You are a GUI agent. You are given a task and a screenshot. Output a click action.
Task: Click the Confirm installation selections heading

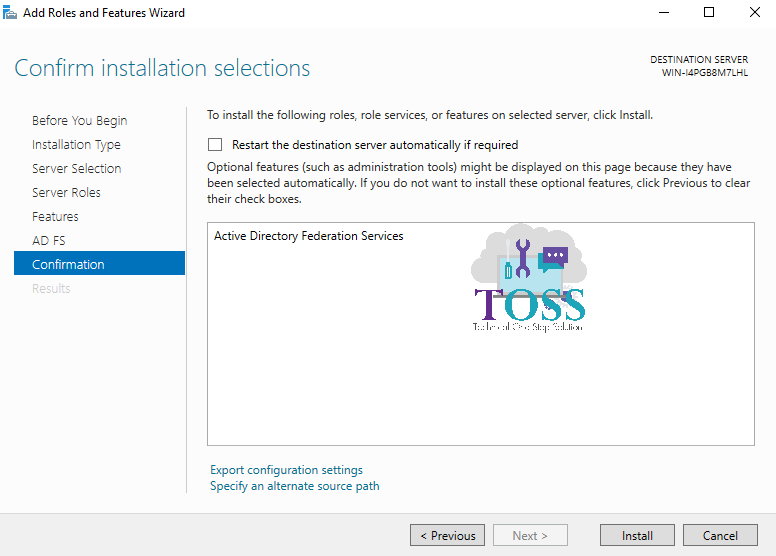(162, 68)
